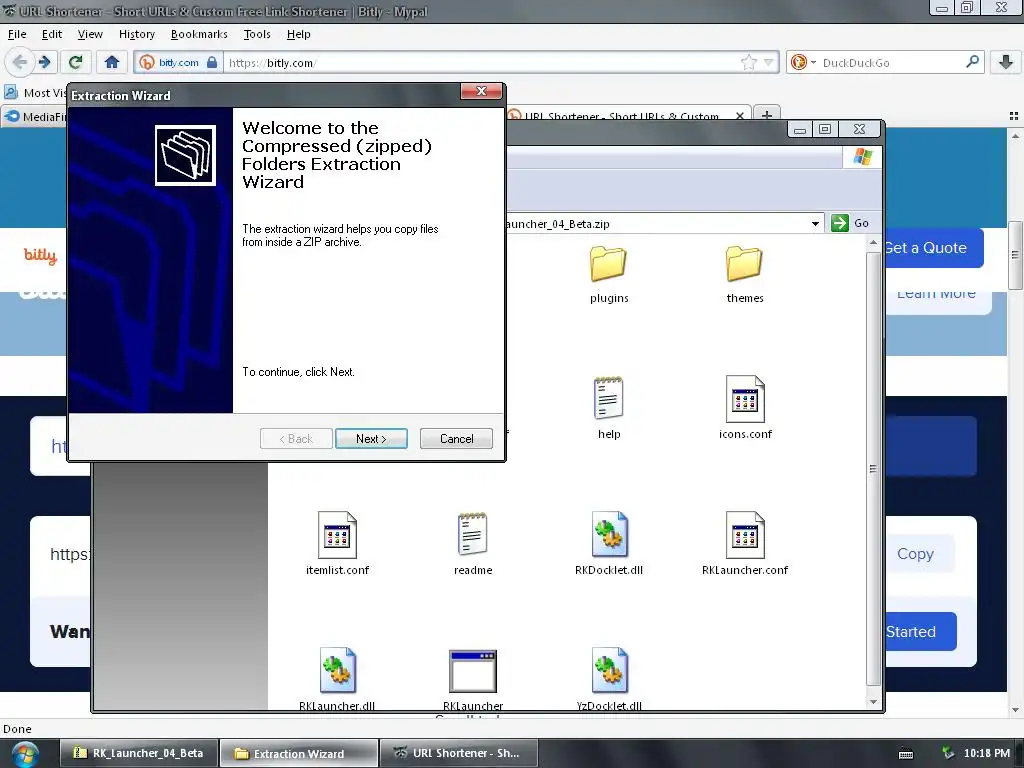Open URL bar history dropdown arrow
The image size is (1024, 768).
point(769,62)
